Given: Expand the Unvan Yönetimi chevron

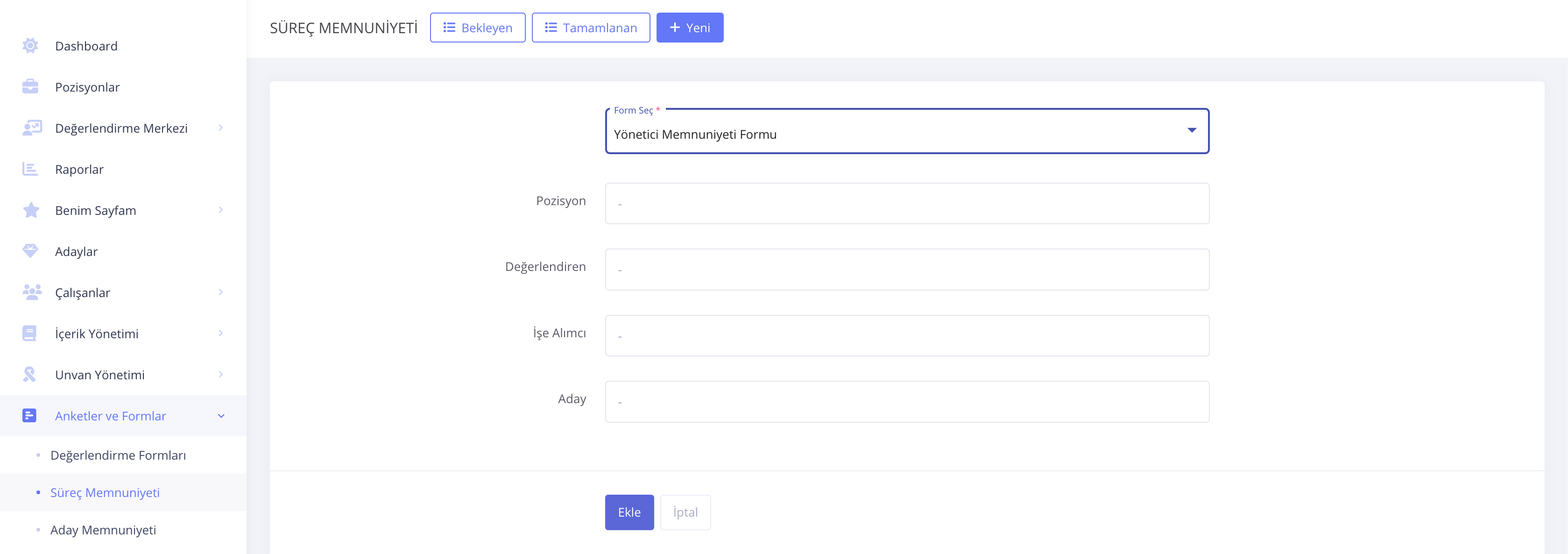Looking at the screenshot, I should (220, 375).
